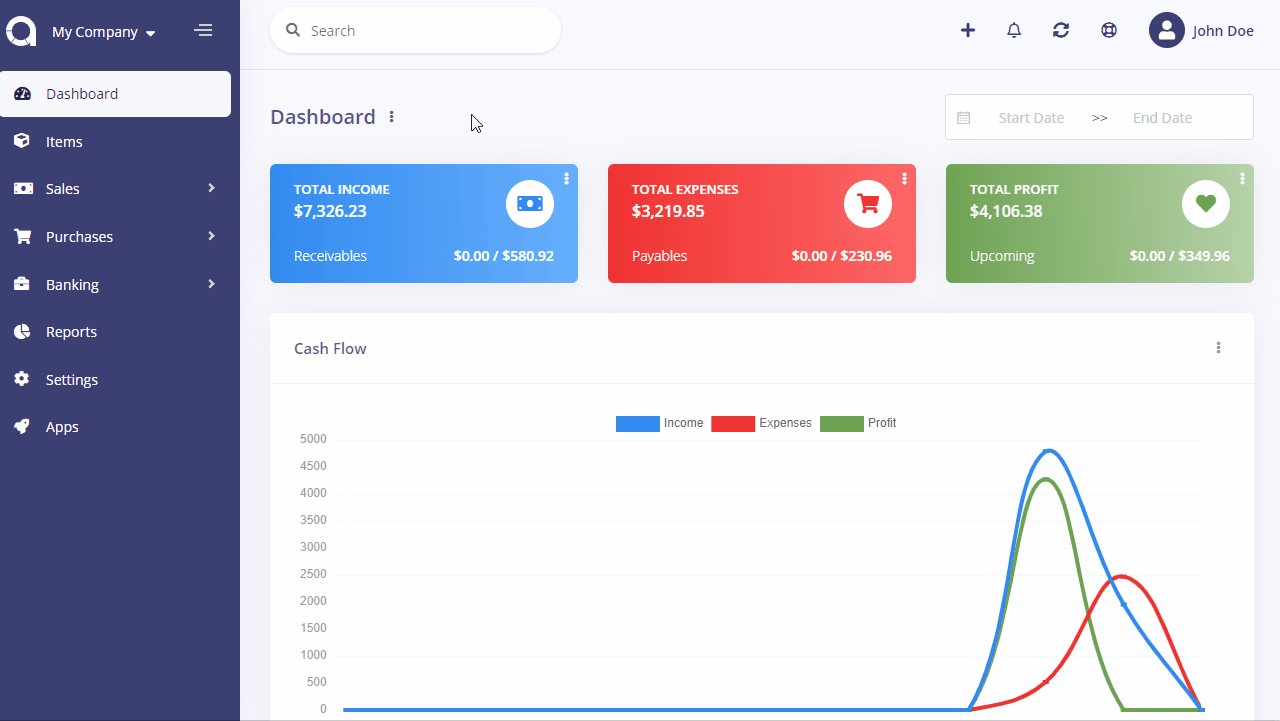Toggle the Profit series in chart legend

(858, 424)
